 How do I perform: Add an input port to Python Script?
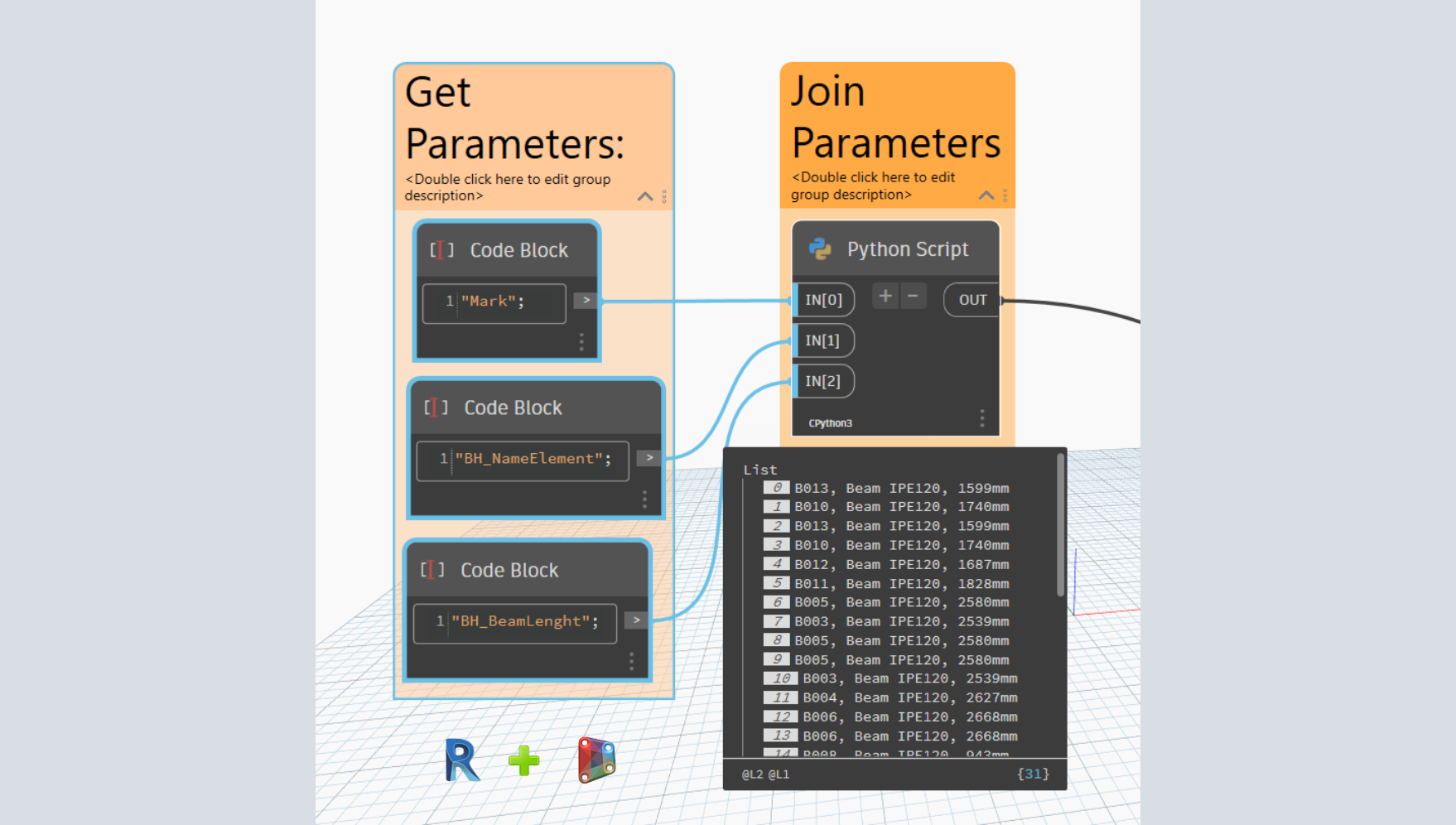click(x=885, y=297)
